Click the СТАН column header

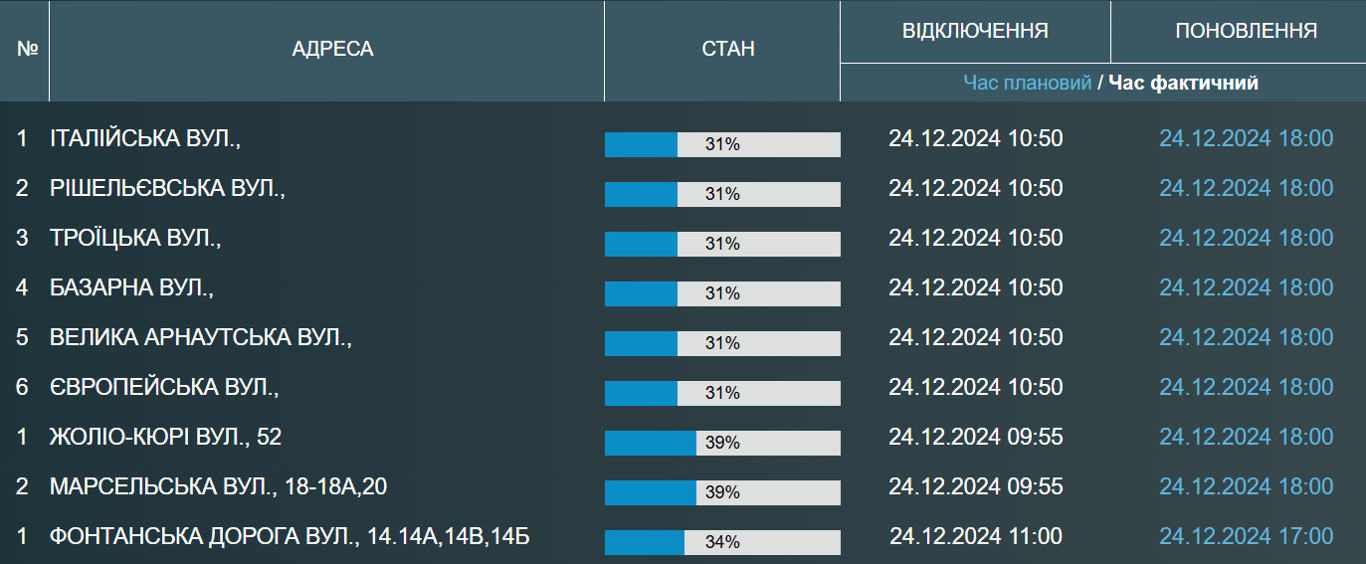[727, 49]
